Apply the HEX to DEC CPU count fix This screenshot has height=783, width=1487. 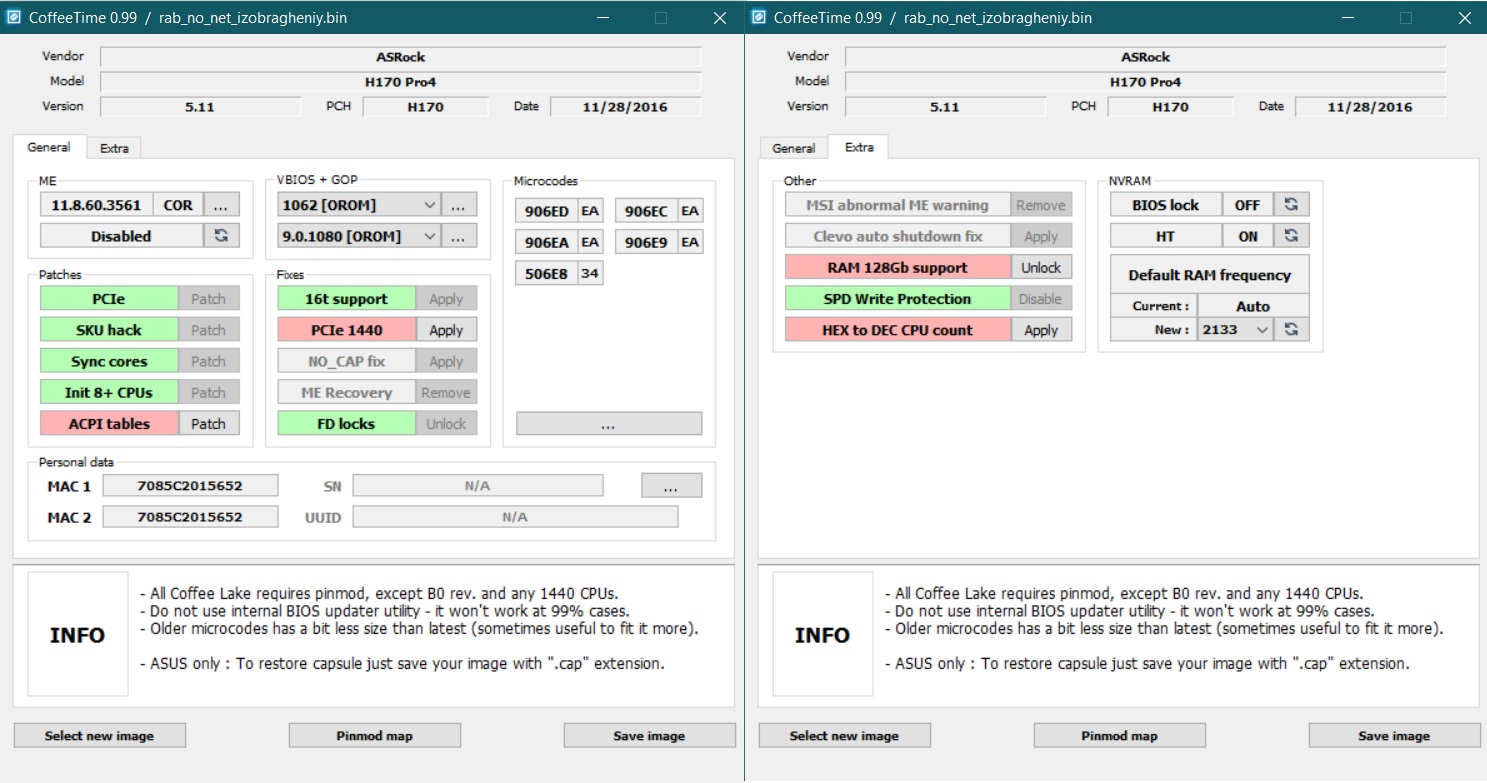1041,330
